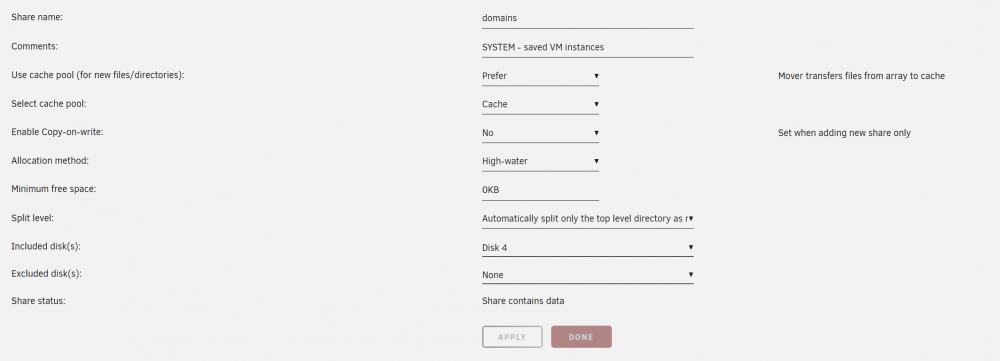This screenshot has width=1000, height=361.
Task: Click "Set when adding new share only" note
Action: click(x=844, y=133)
